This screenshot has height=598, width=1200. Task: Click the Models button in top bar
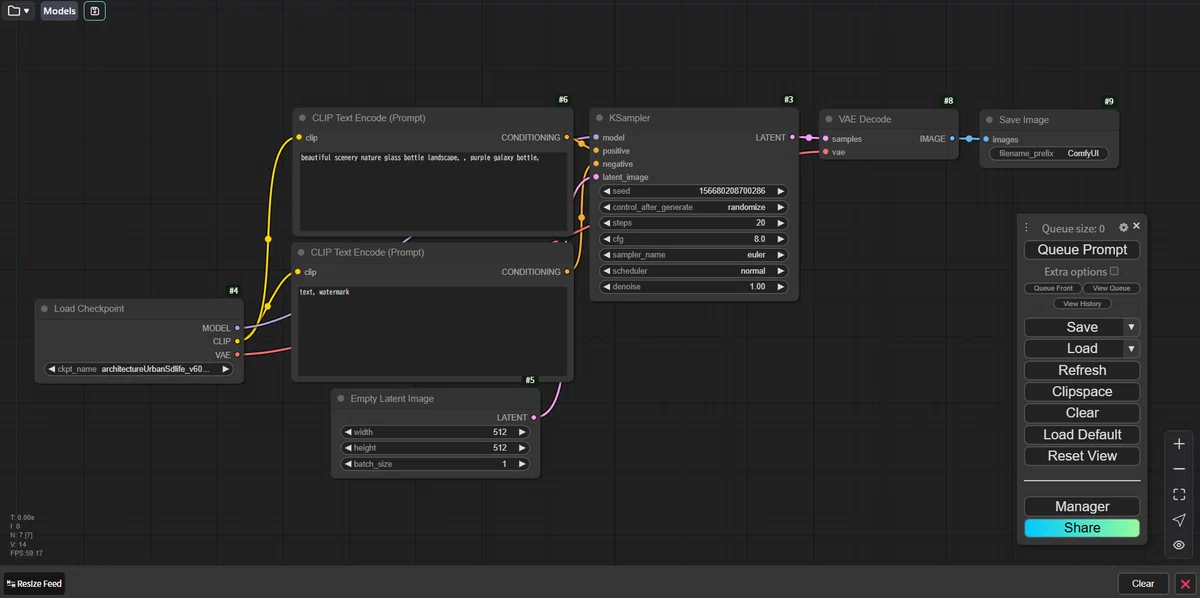tap(59, 11)
